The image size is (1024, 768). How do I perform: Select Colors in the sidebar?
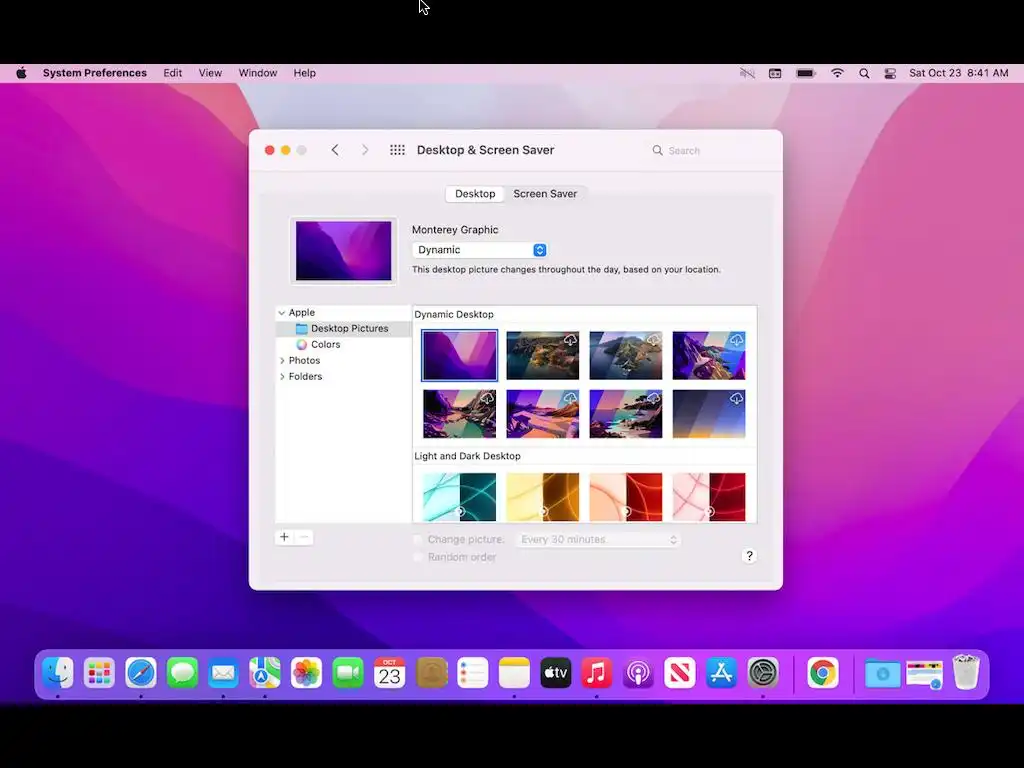click(x=344, y=345)
